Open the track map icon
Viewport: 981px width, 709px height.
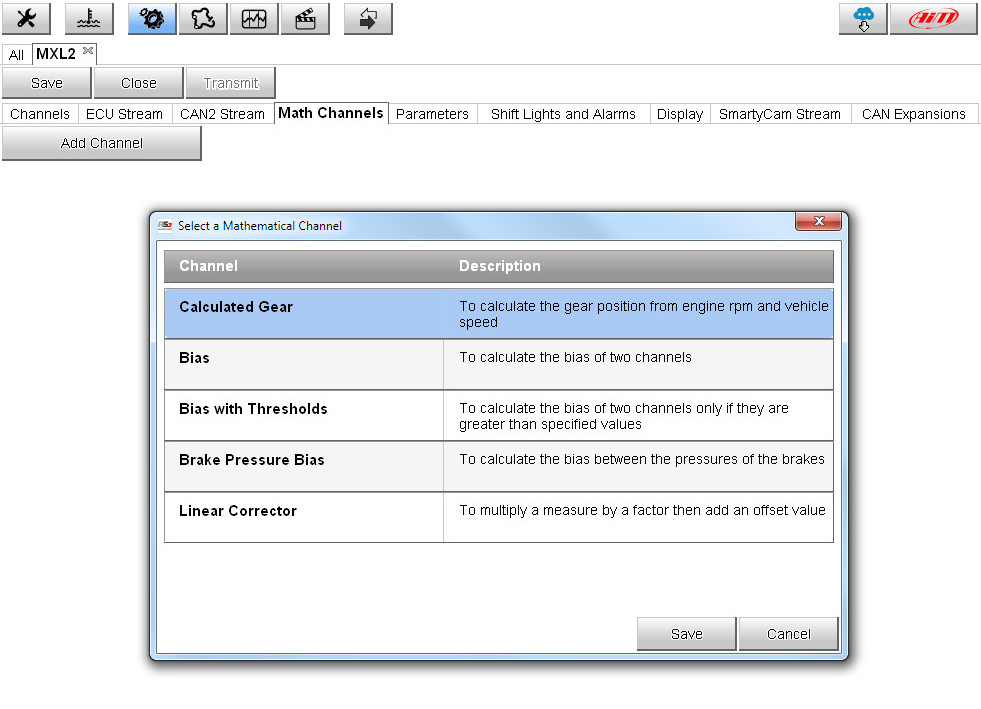(x=203, y=19)
